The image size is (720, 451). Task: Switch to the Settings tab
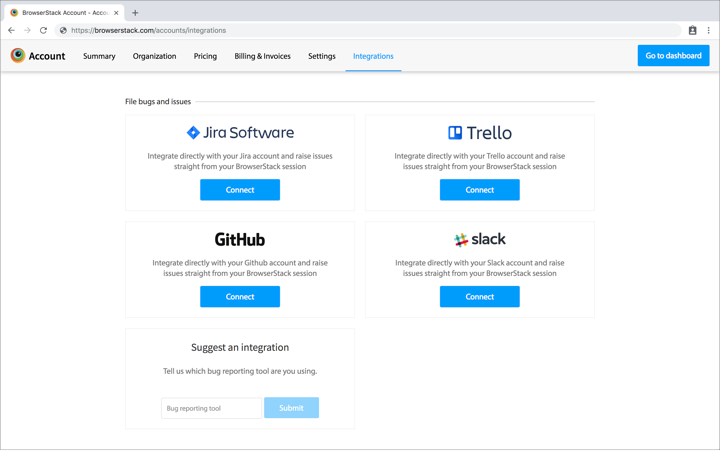[322, 56]
